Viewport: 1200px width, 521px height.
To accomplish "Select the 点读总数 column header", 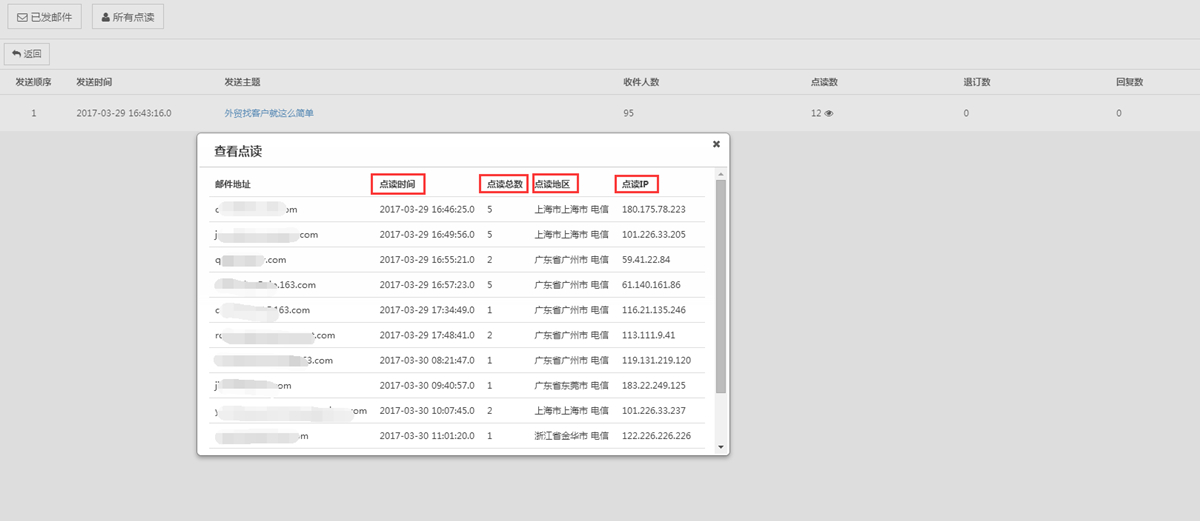I will [503, 184].
